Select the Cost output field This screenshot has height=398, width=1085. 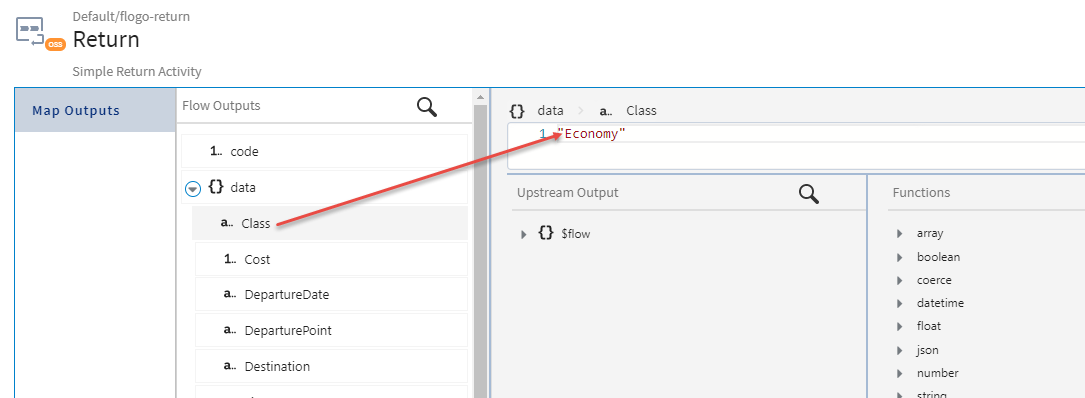[331, 259]
